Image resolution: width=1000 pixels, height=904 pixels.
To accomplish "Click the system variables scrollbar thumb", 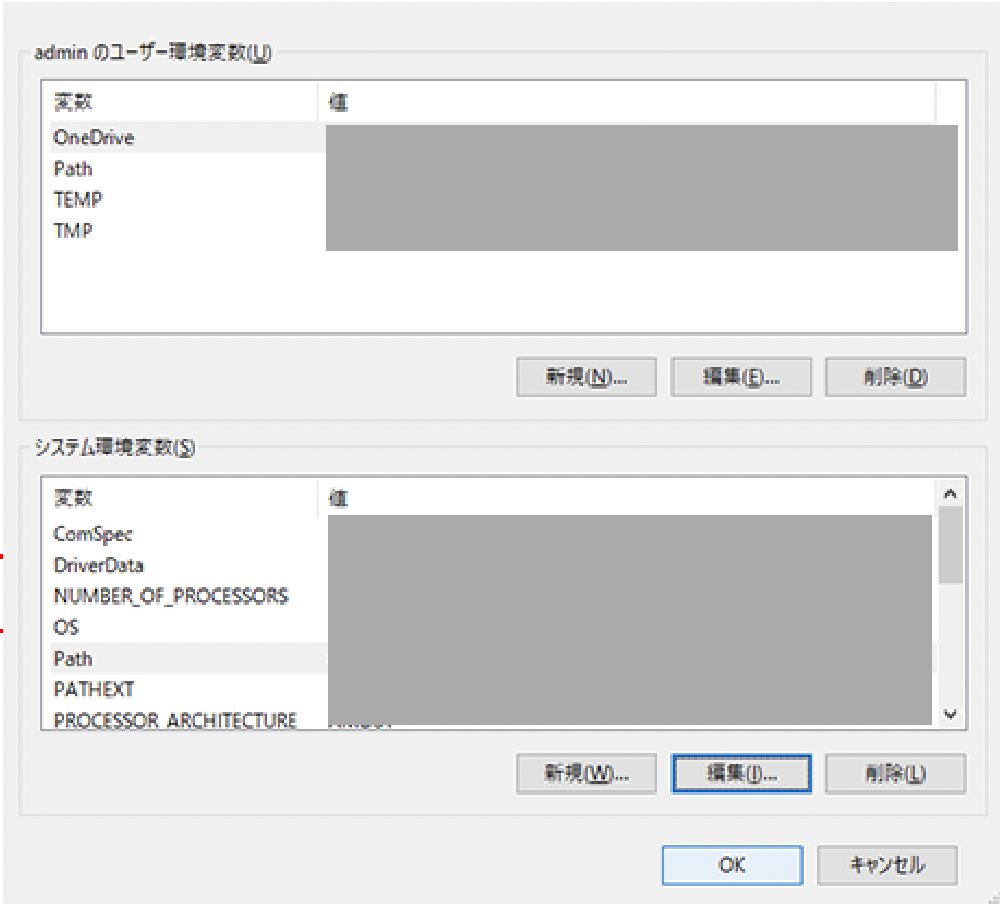I will pyautogui.click(x=950, y=544).
